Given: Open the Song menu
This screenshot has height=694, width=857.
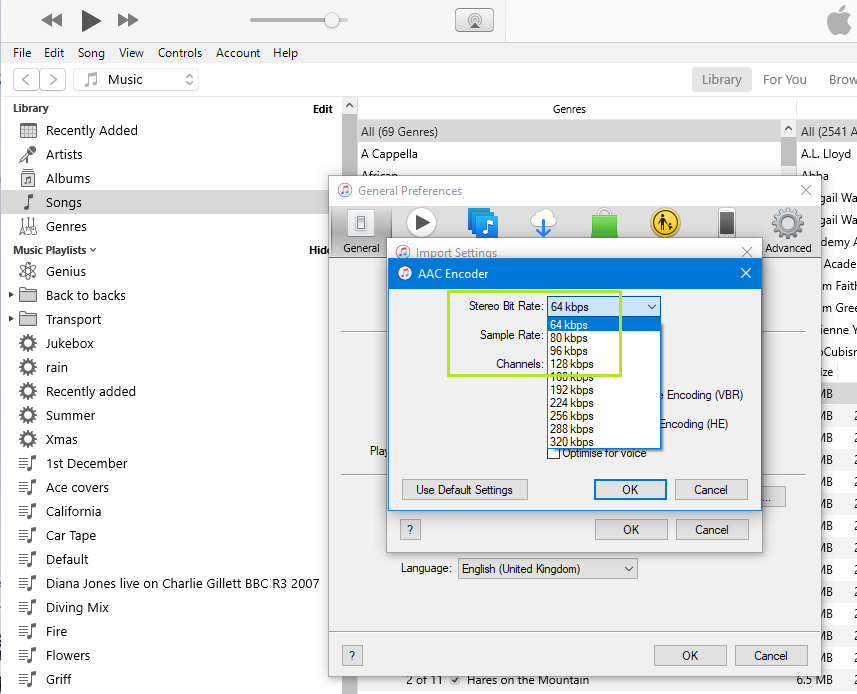Looking at the screenshot, I should (91, 53).
